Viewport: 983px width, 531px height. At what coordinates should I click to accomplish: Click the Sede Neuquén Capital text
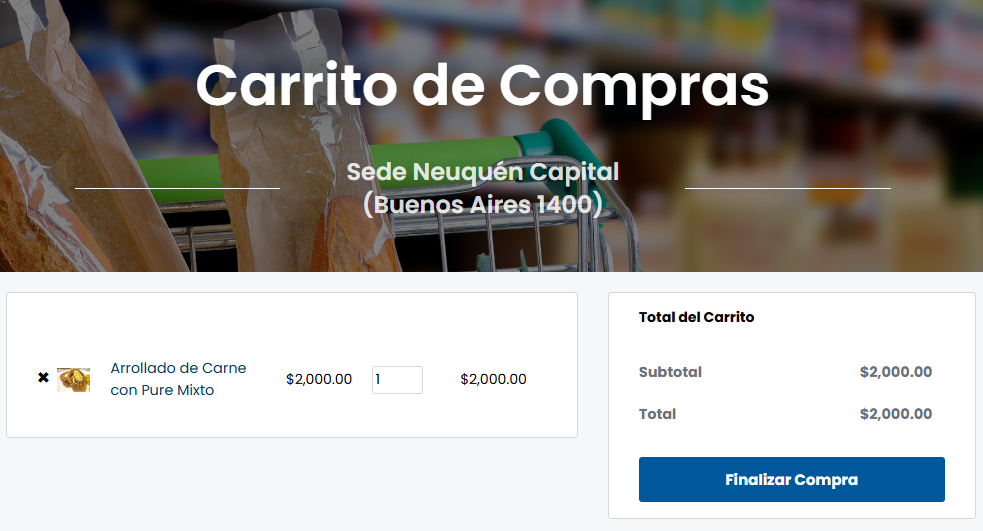(482, 172)
